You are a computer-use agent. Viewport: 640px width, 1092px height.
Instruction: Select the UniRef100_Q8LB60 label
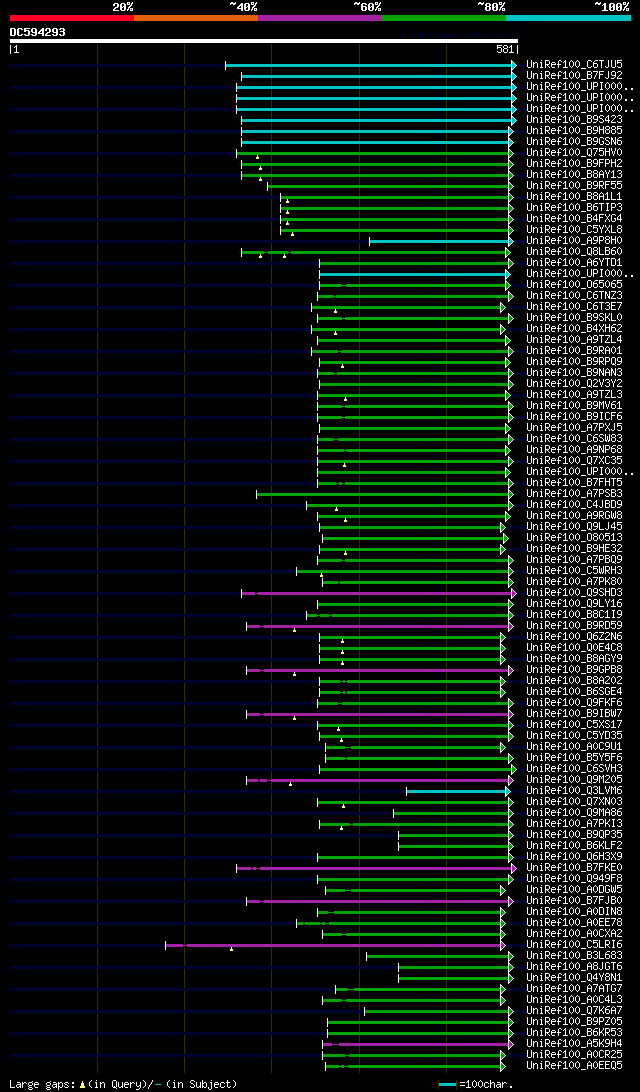[575, 251]
